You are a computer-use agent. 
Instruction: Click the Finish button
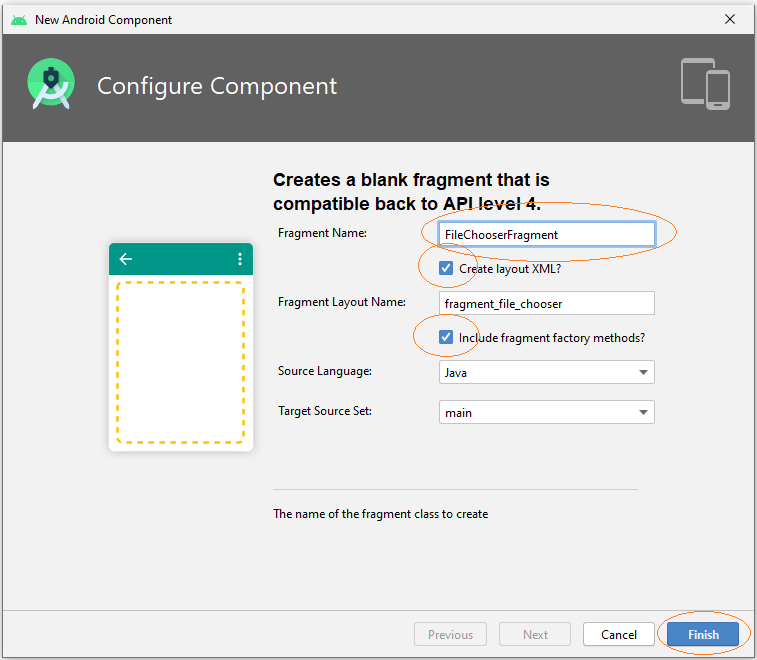703,634
